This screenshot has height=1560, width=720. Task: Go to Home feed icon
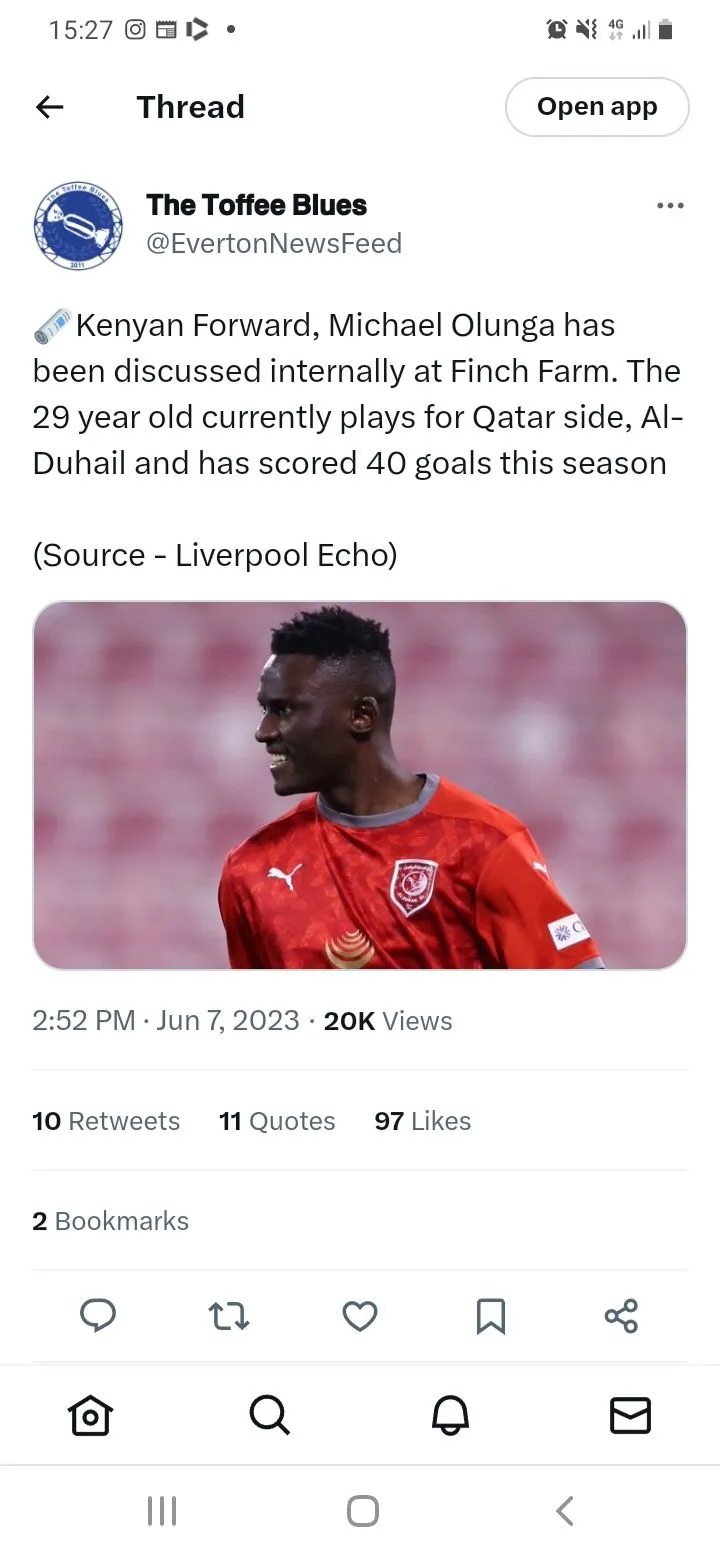[90, 1415]
